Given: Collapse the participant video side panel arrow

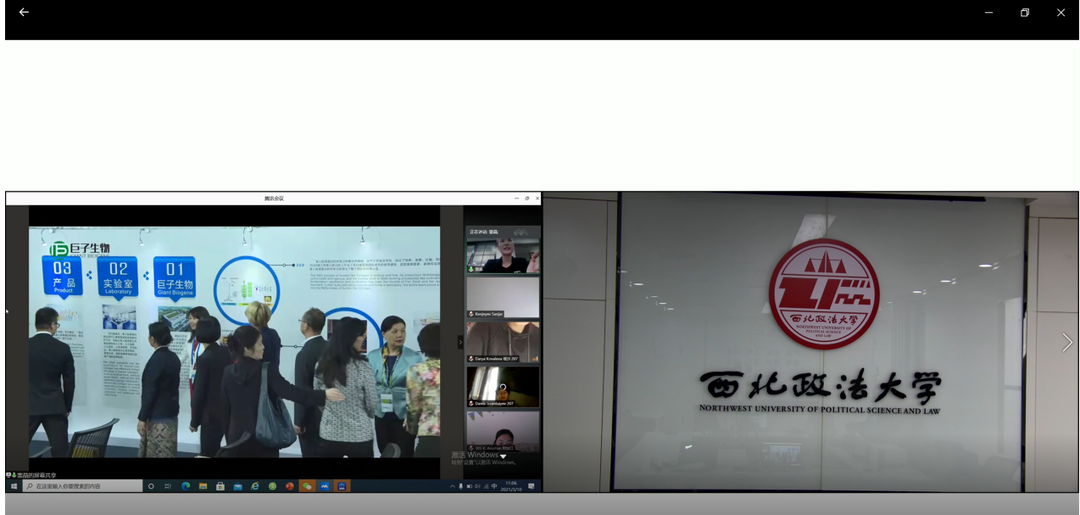Looking at the screenshot, I should 461,342.
